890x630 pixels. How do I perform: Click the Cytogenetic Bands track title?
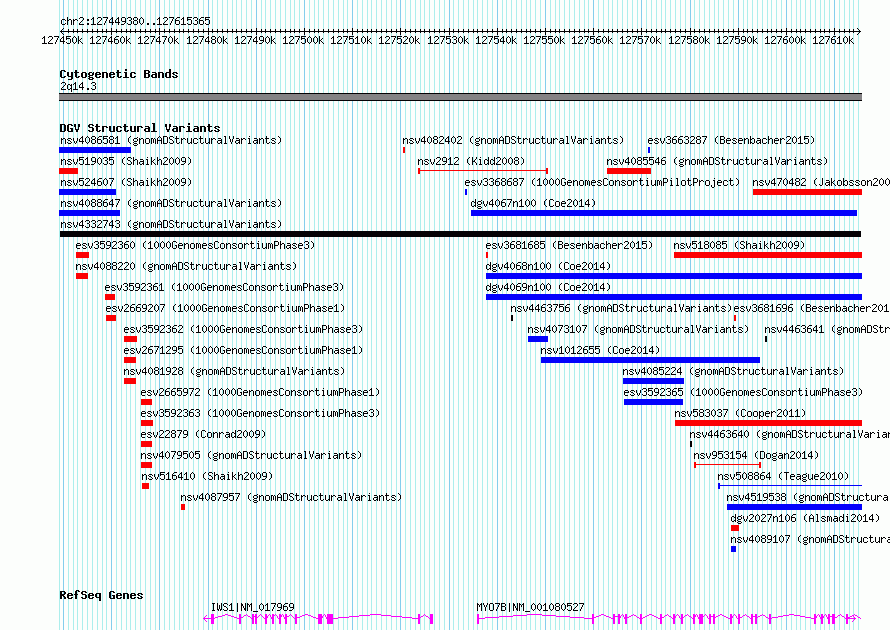[119, 74]
